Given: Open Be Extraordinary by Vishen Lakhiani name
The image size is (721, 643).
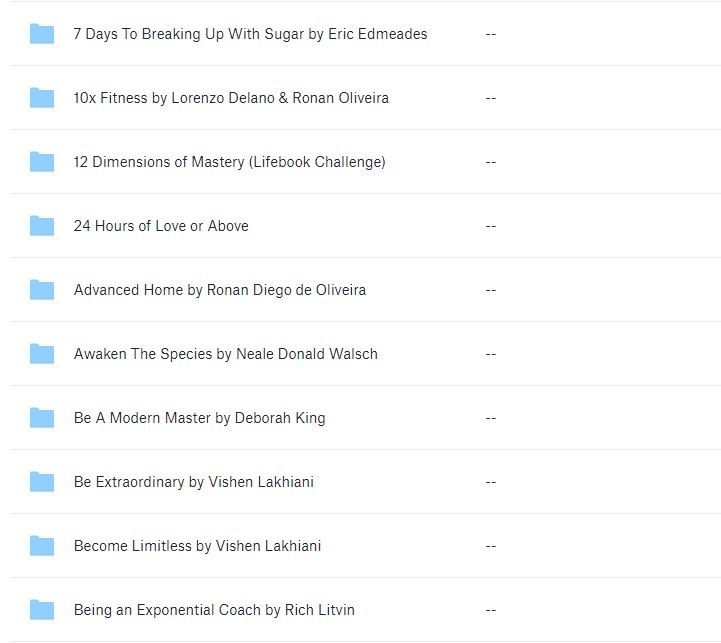Looking at the screenshot, I should tap(193, 482).
